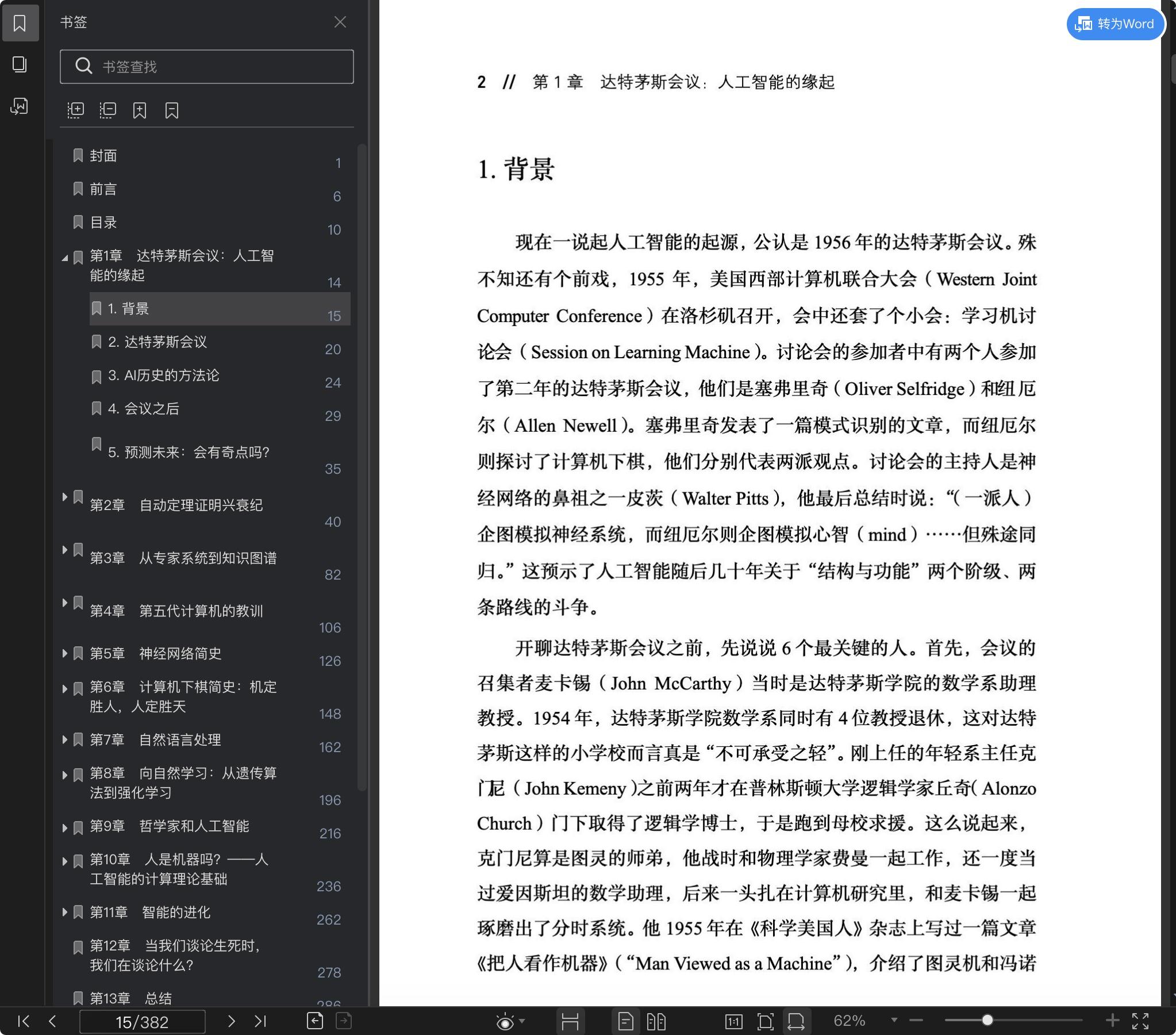Click page number 40 of 第2章

pyautogui.click(x=333, y=522)
